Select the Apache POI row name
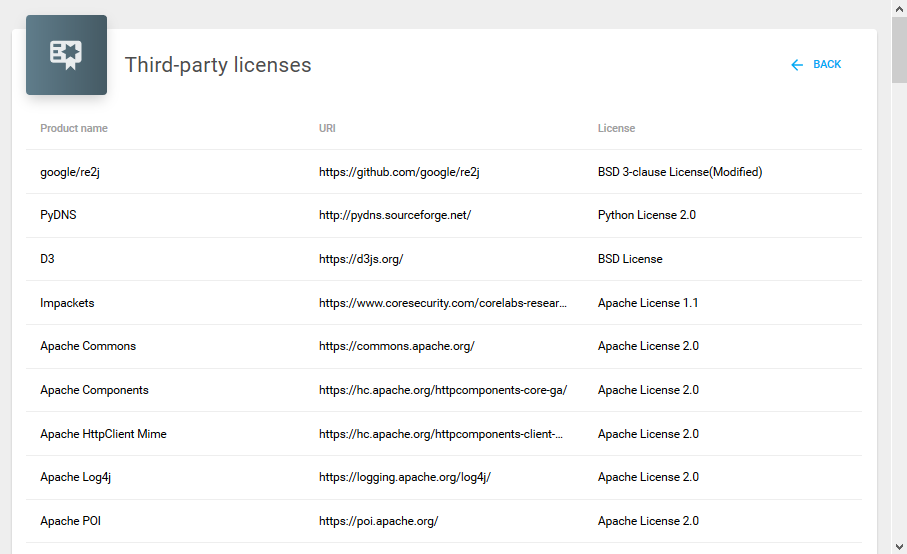The height and width of the screenshot is (554, 907). pyautogui.click(x=70, y=521)
